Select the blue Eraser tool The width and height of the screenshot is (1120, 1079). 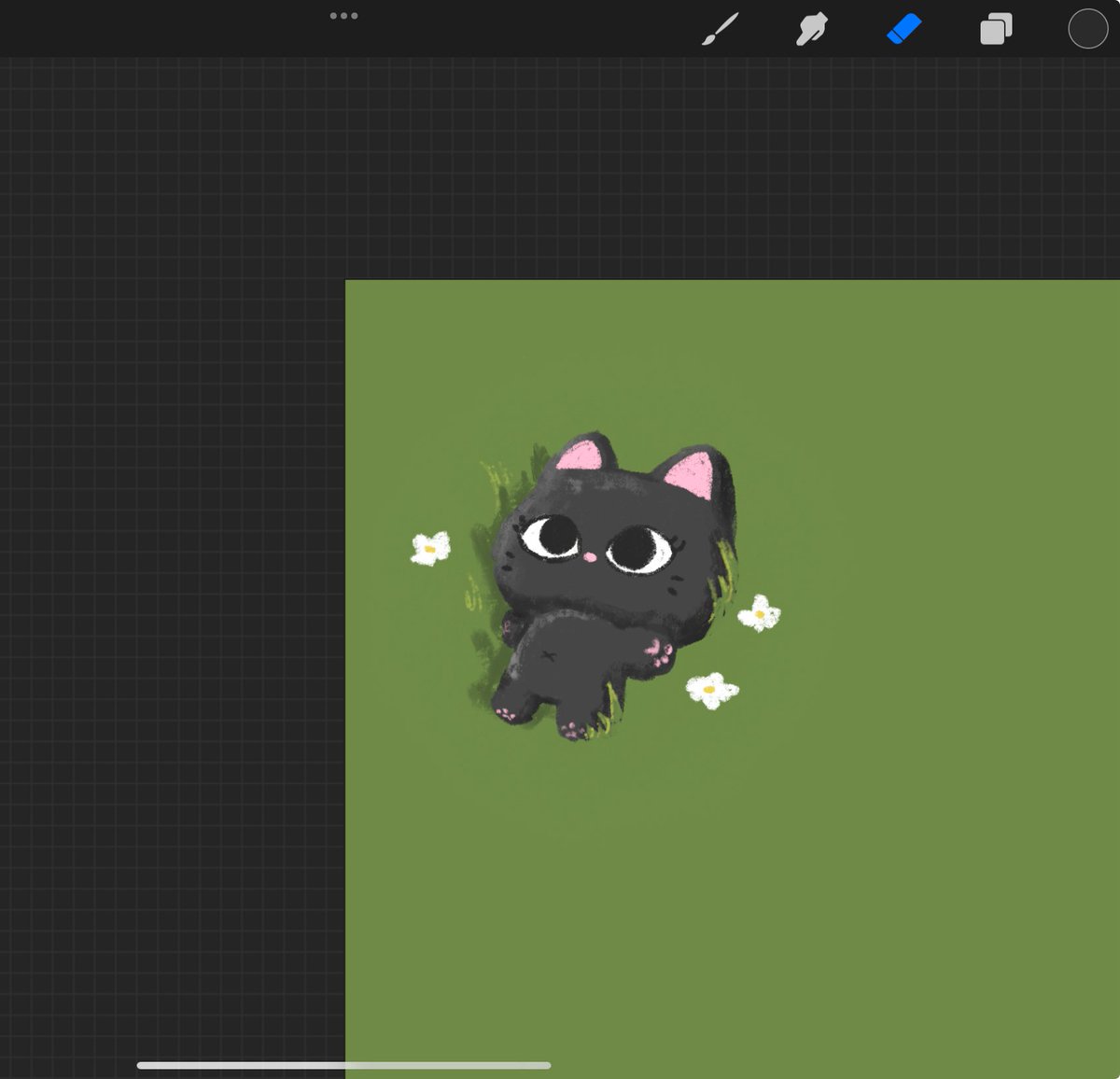coord(903,29)
